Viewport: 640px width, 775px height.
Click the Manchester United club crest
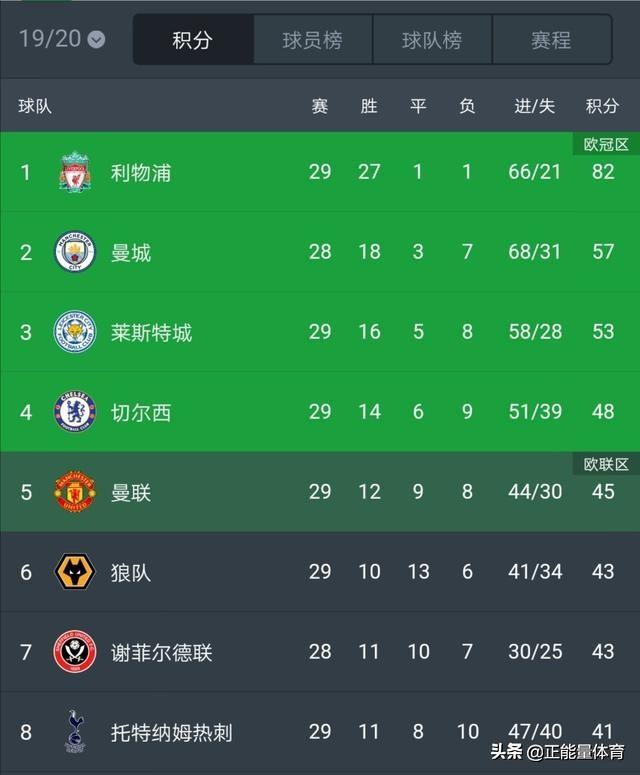(x=74, y=492)
